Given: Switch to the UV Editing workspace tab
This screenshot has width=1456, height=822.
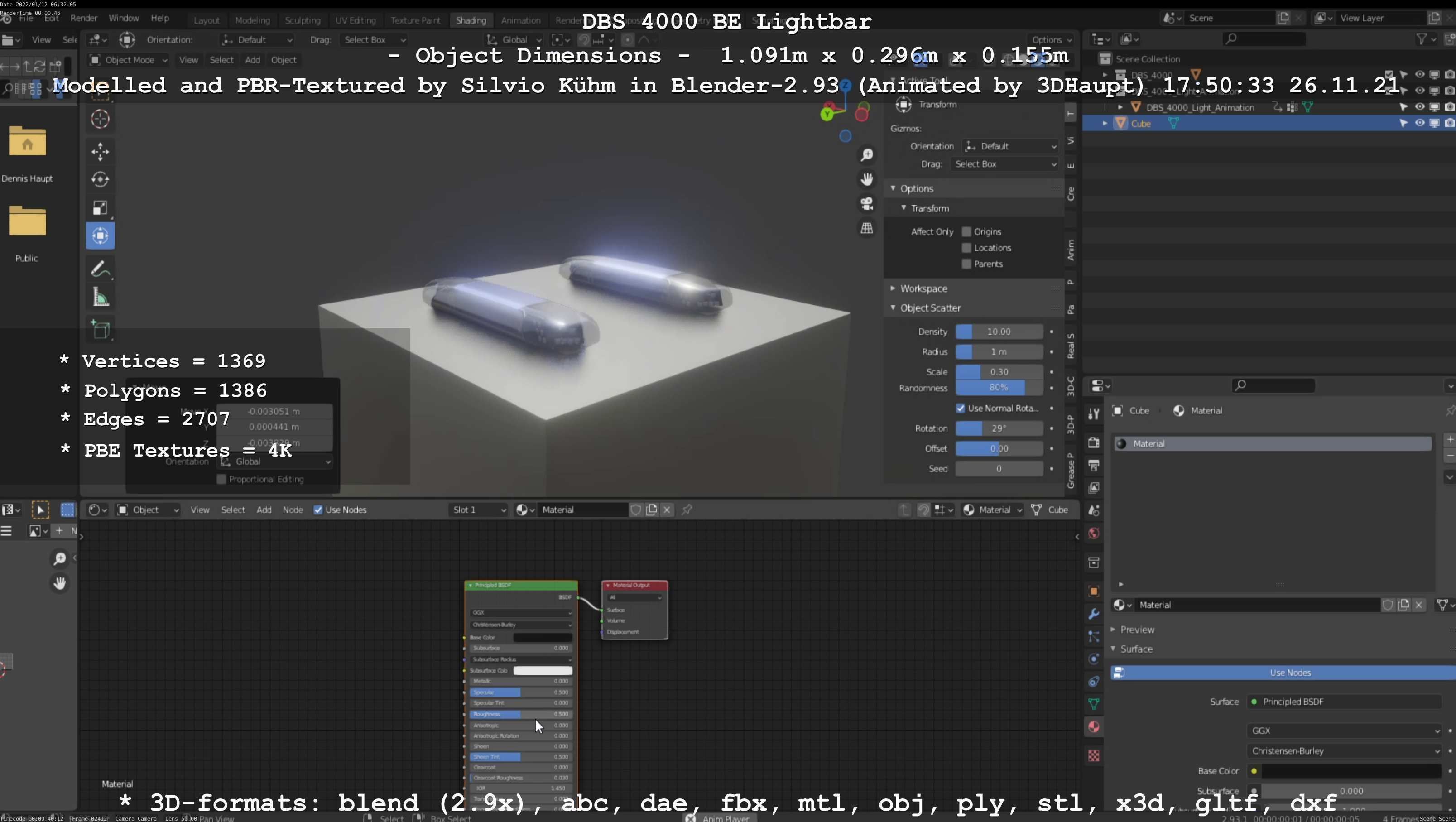Looking at the screenshot, I should click(x=355, y=20).
